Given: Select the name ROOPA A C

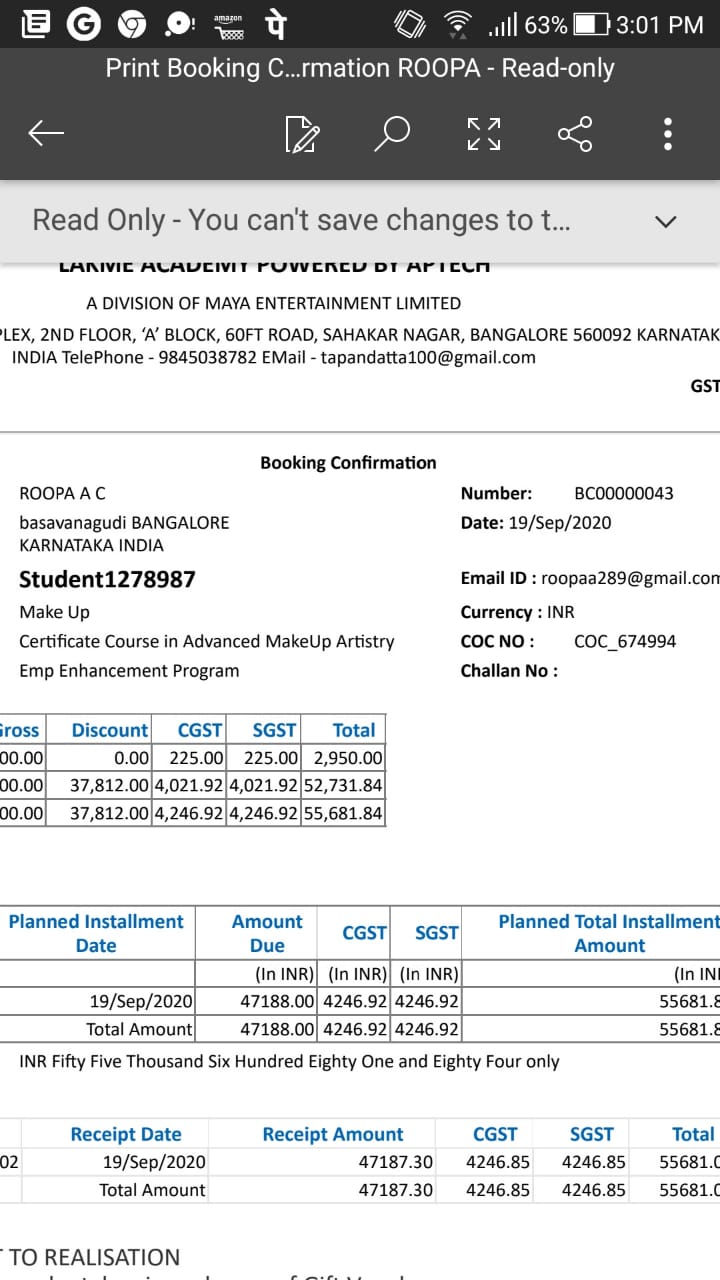Looking at the screenshot, I should point(62,493).
